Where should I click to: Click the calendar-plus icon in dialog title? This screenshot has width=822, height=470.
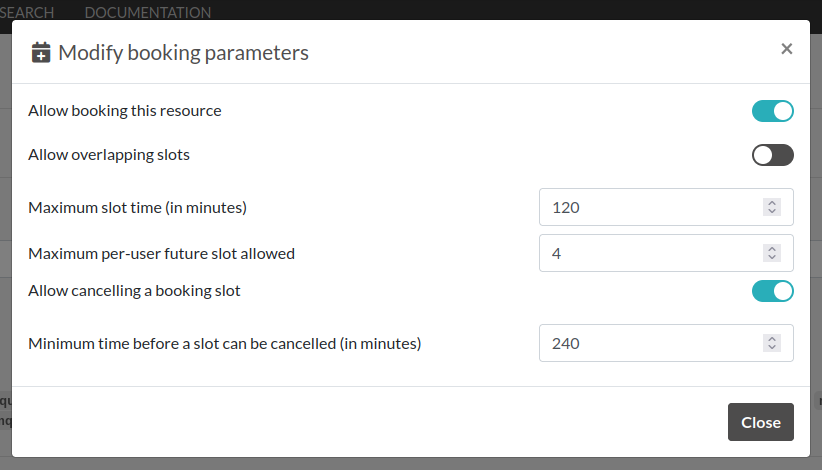tap(41, 53)
